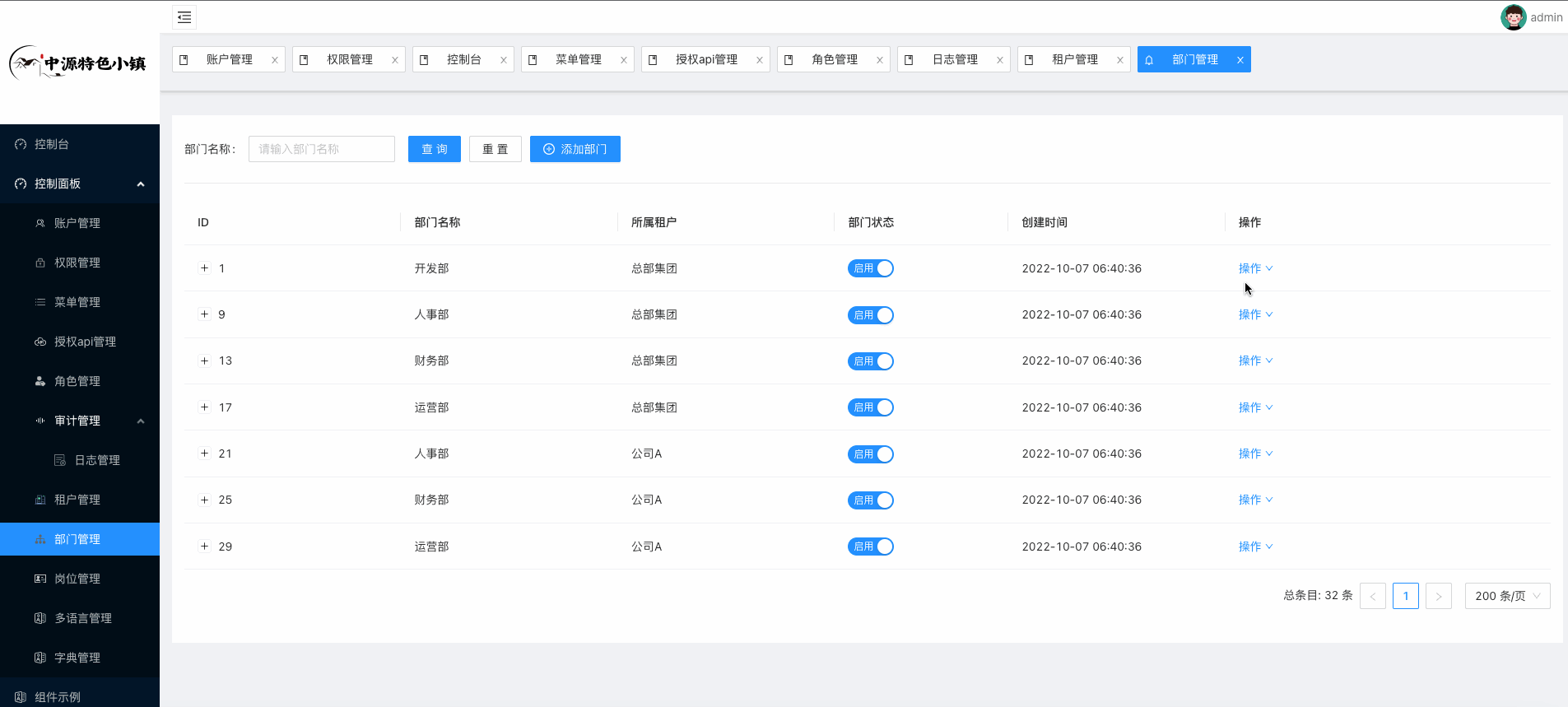This screenshot has width=1568, height=707.
Task: Click the 中源特色小镇 logo
Action: [x=78, y=63]
